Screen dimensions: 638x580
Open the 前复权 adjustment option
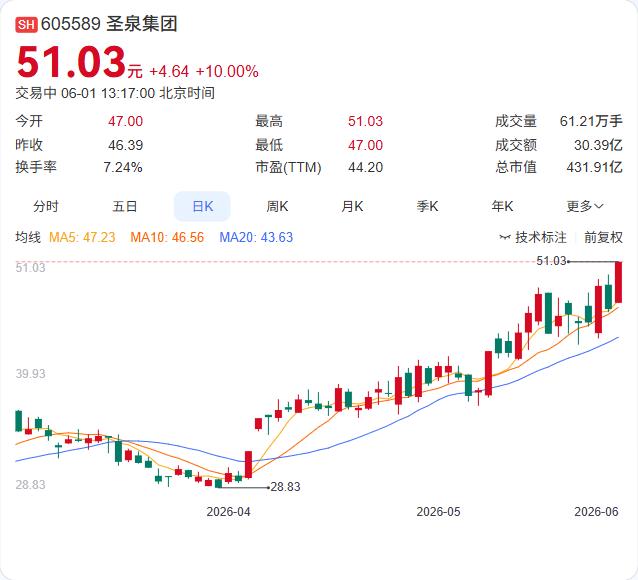pyautogui.click(x=603, y=237)
